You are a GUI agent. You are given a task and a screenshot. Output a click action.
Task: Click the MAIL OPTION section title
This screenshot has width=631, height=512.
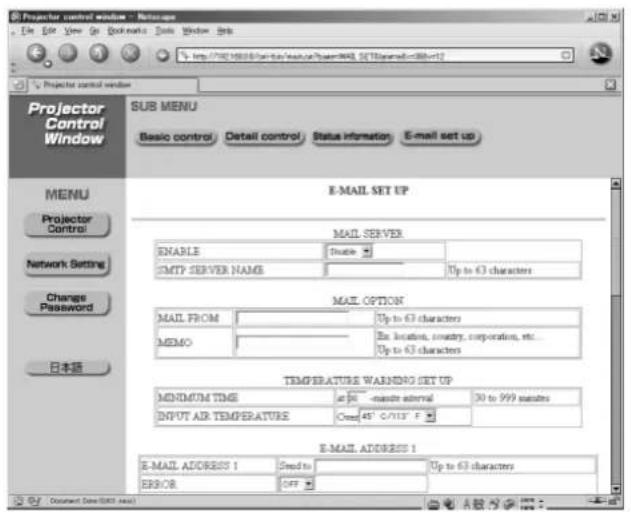(x=368, y=301)
